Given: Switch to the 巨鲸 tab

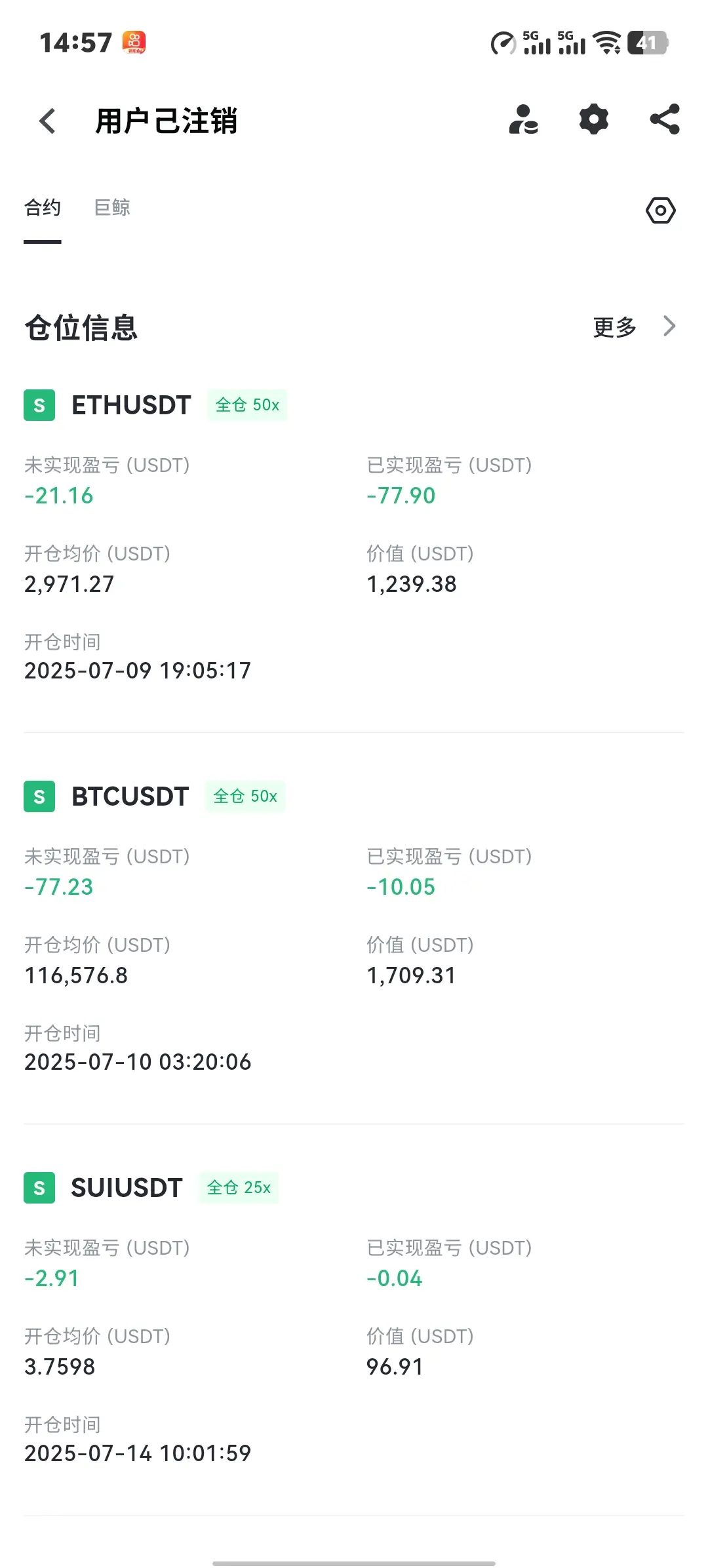Looking at the screenshot, I should point(112,208).
